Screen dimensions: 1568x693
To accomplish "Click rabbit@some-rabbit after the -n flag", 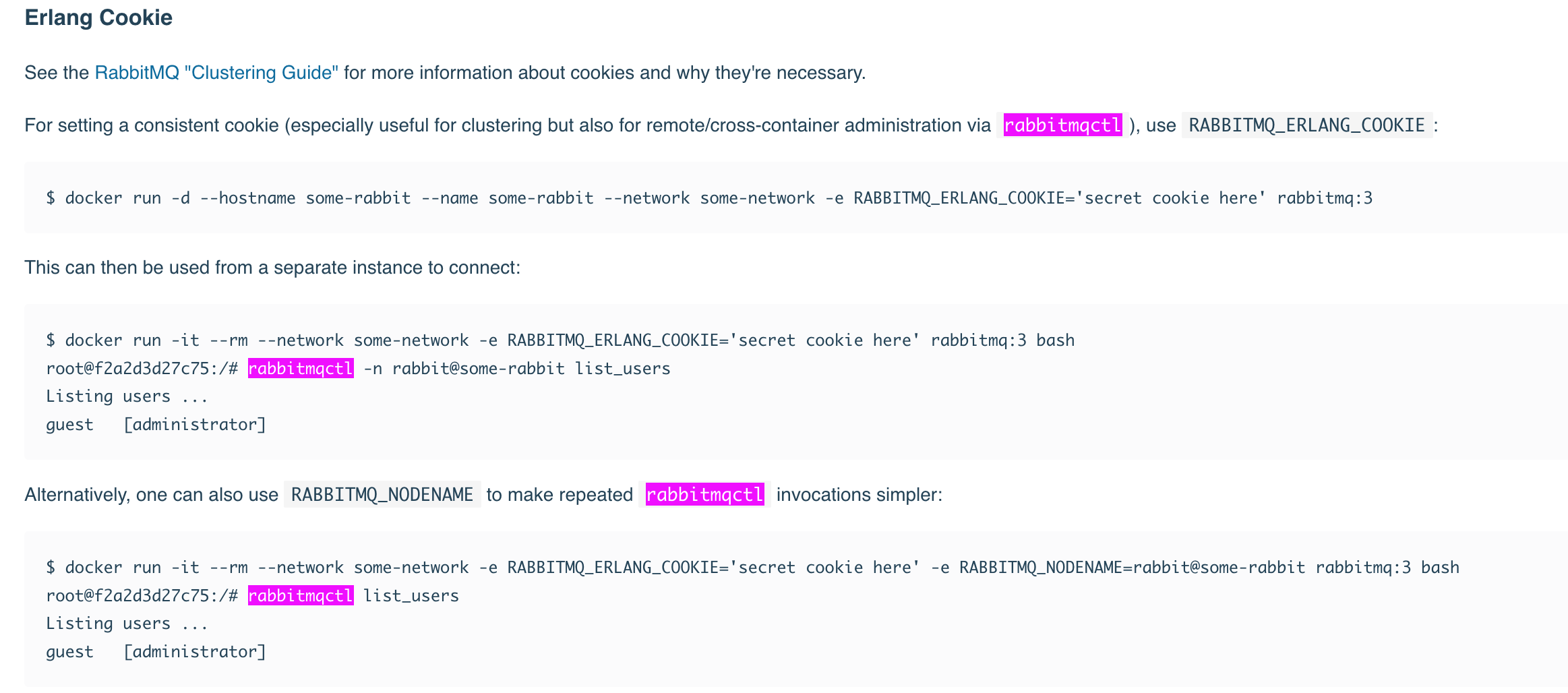I will coord(478,369).
